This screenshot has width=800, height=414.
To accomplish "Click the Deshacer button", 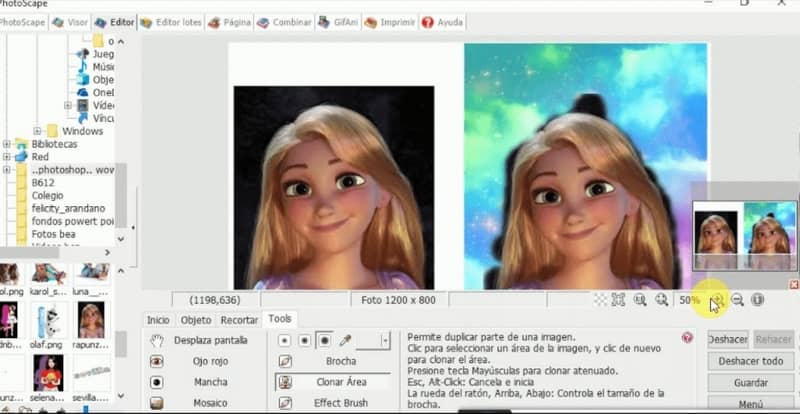I will click(x=728, y=339).
